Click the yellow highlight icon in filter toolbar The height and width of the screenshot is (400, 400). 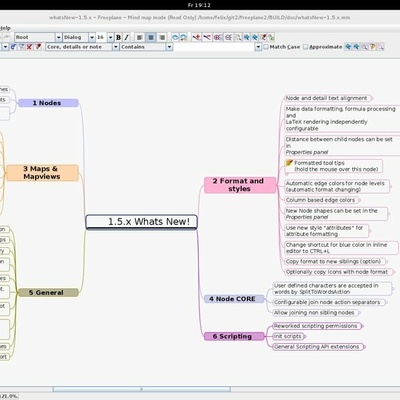(373, 47)
